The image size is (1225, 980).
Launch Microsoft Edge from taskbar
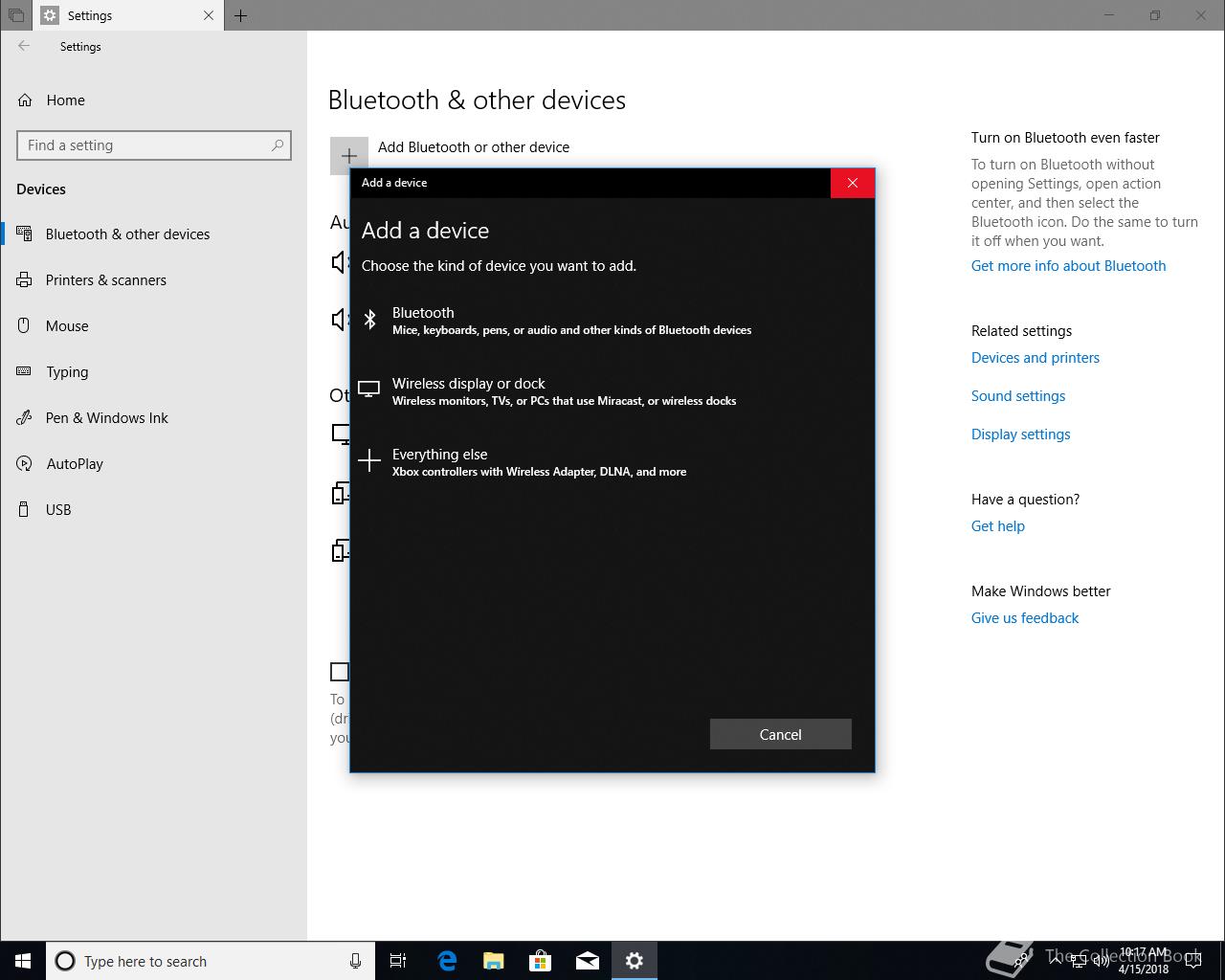point(447,961)
